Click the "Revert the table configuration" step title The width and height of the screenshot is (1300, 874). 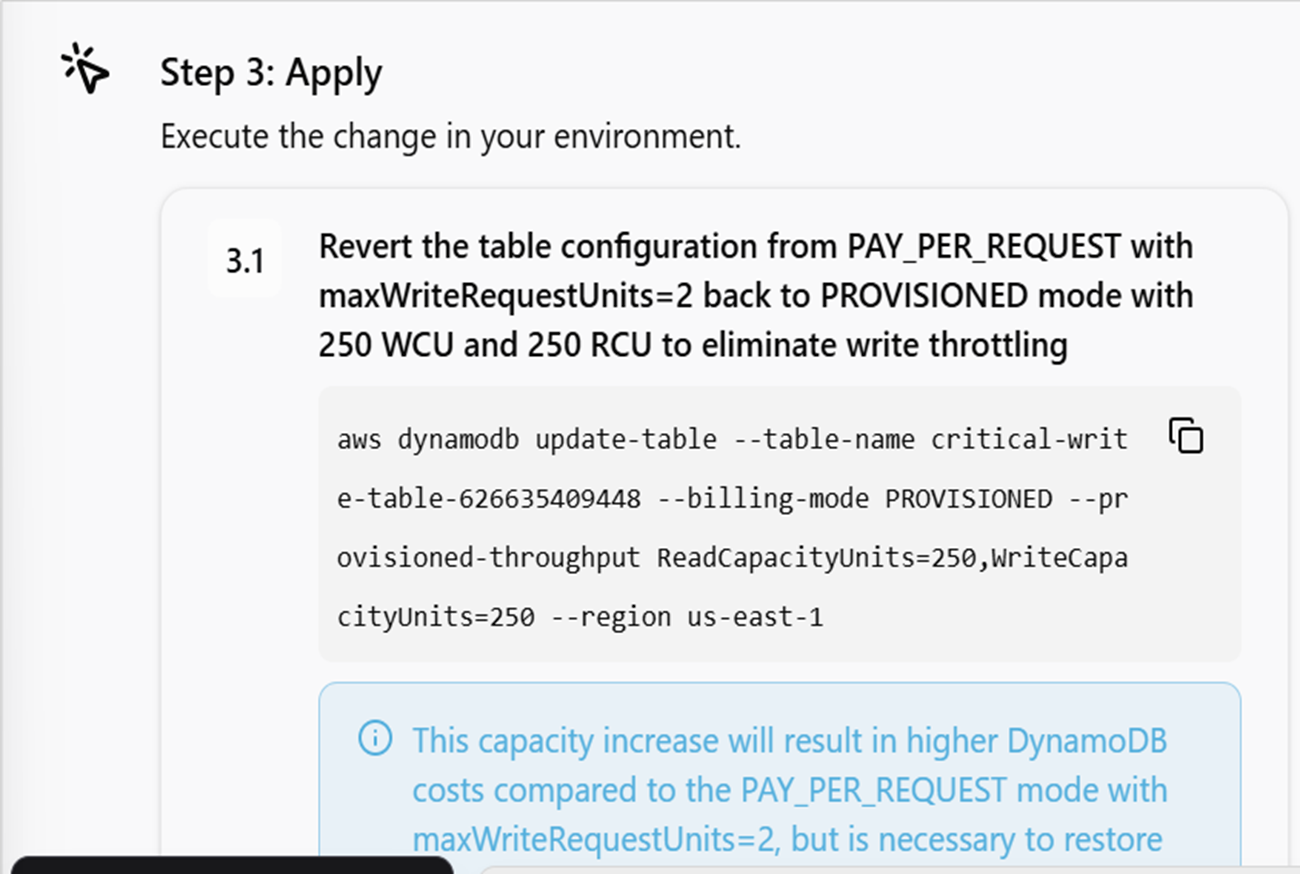coord(756,295)
